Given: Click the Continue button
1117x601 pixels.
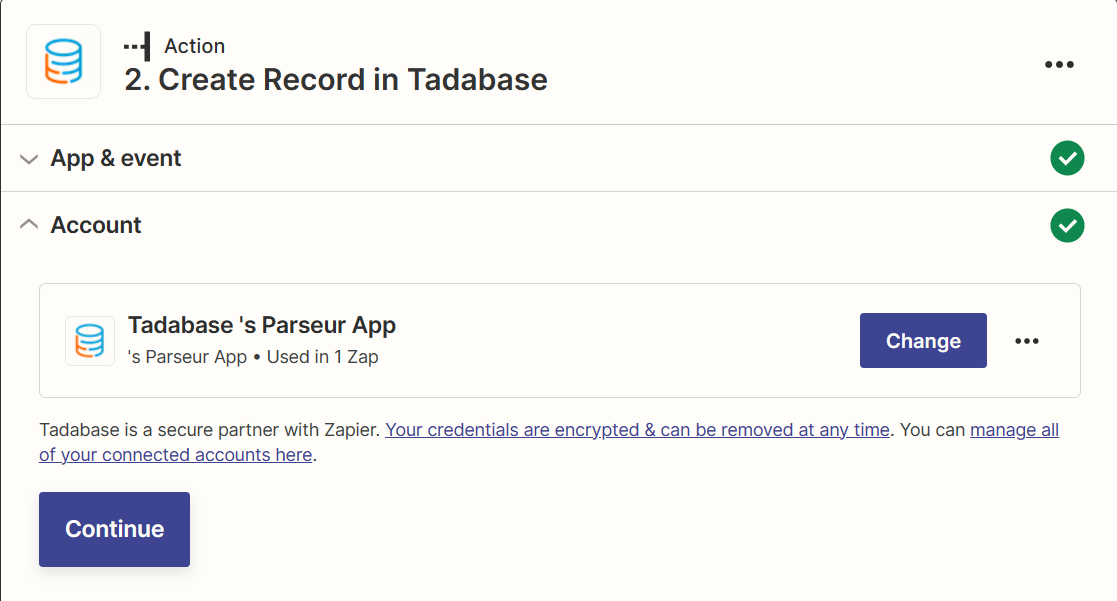Looking at the screenshot, I should (x=114, y=529).
